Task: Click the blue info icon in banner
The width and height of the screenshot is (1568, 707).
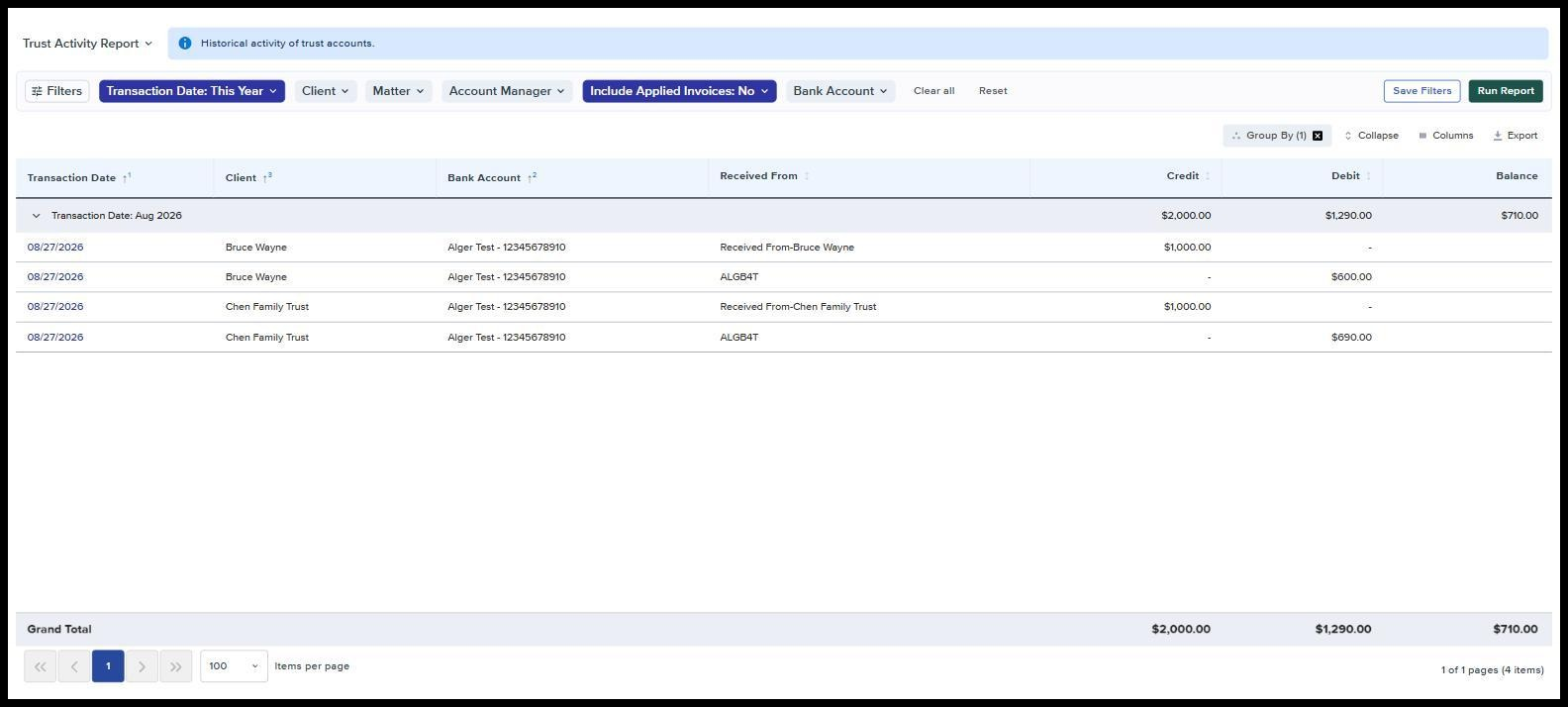Action: 184,44
